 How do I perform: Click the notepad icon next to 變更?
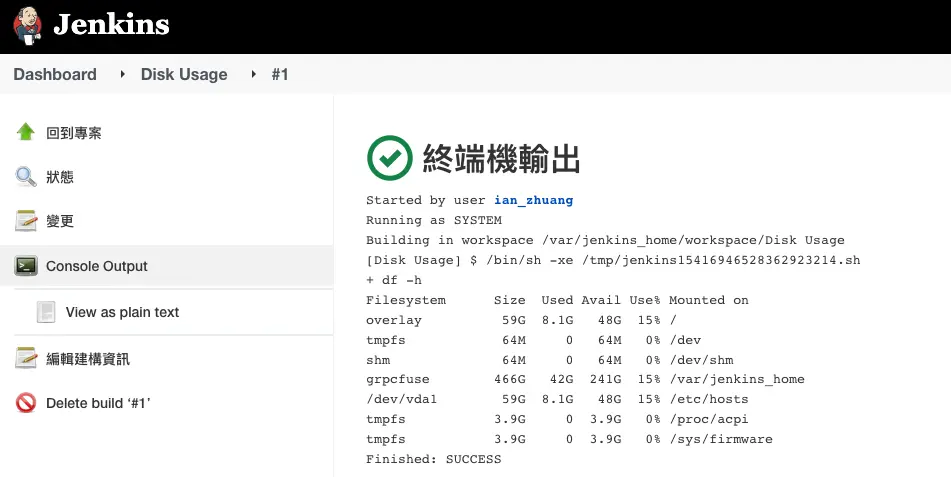25,221
